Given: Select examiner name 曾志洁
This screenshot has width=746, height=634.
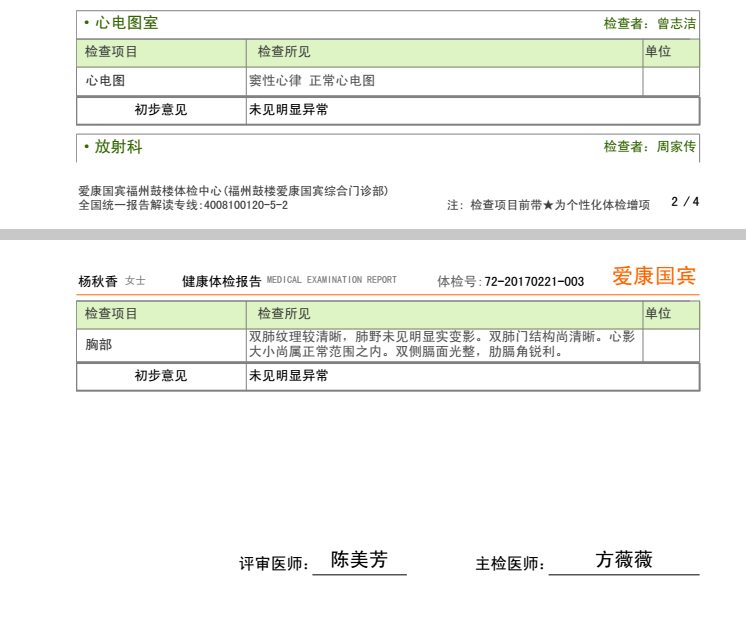Looking at the screenshot, I should tap(677, 23).
